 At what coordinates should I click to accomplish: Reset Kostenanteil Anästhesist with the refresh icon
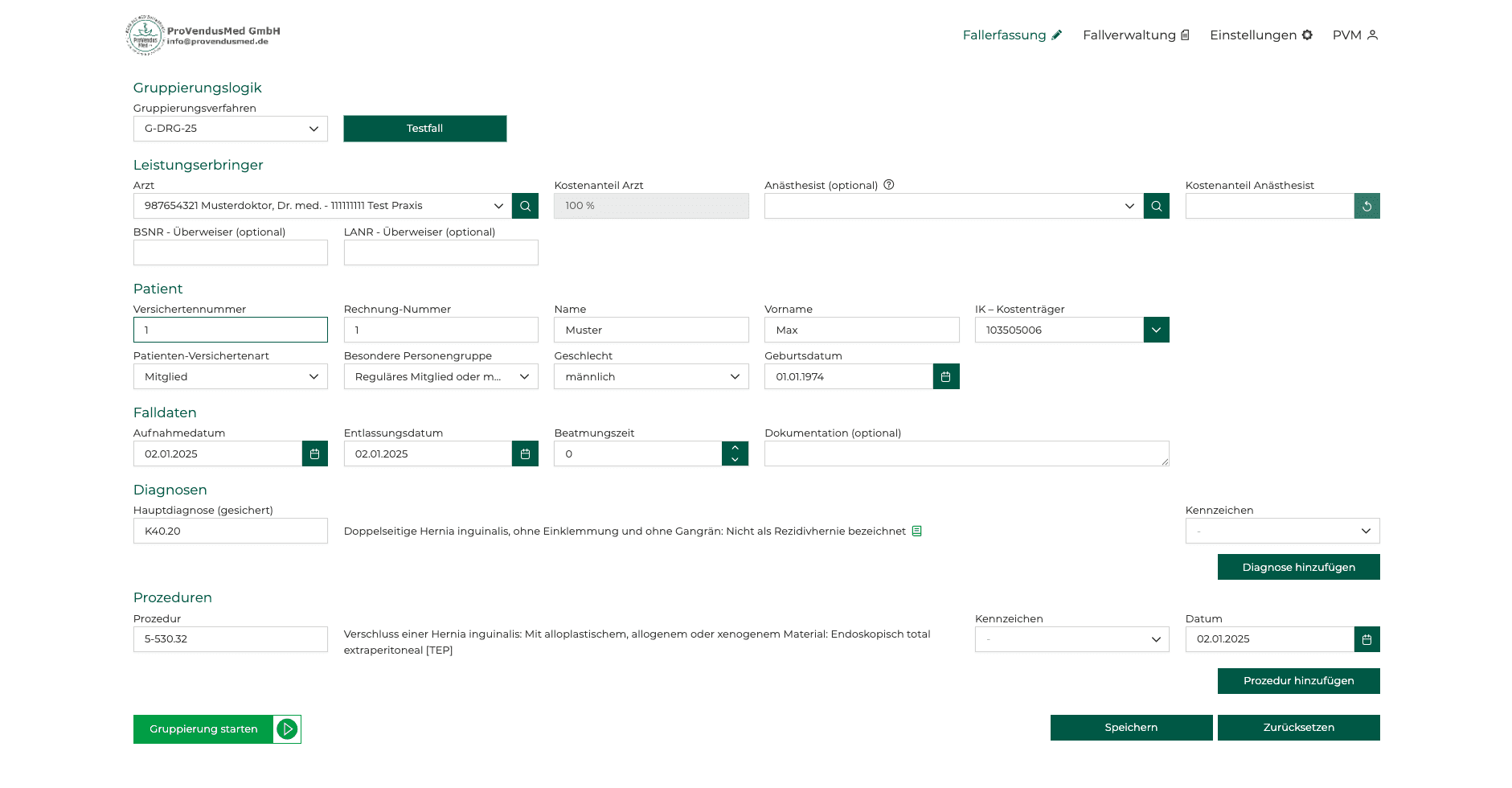click(x=1367, y=206)
